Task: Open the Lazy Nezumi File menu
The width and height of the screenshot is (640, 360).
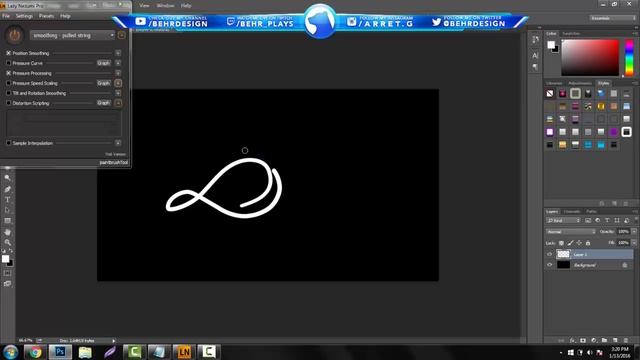Action: pos(6,16)
